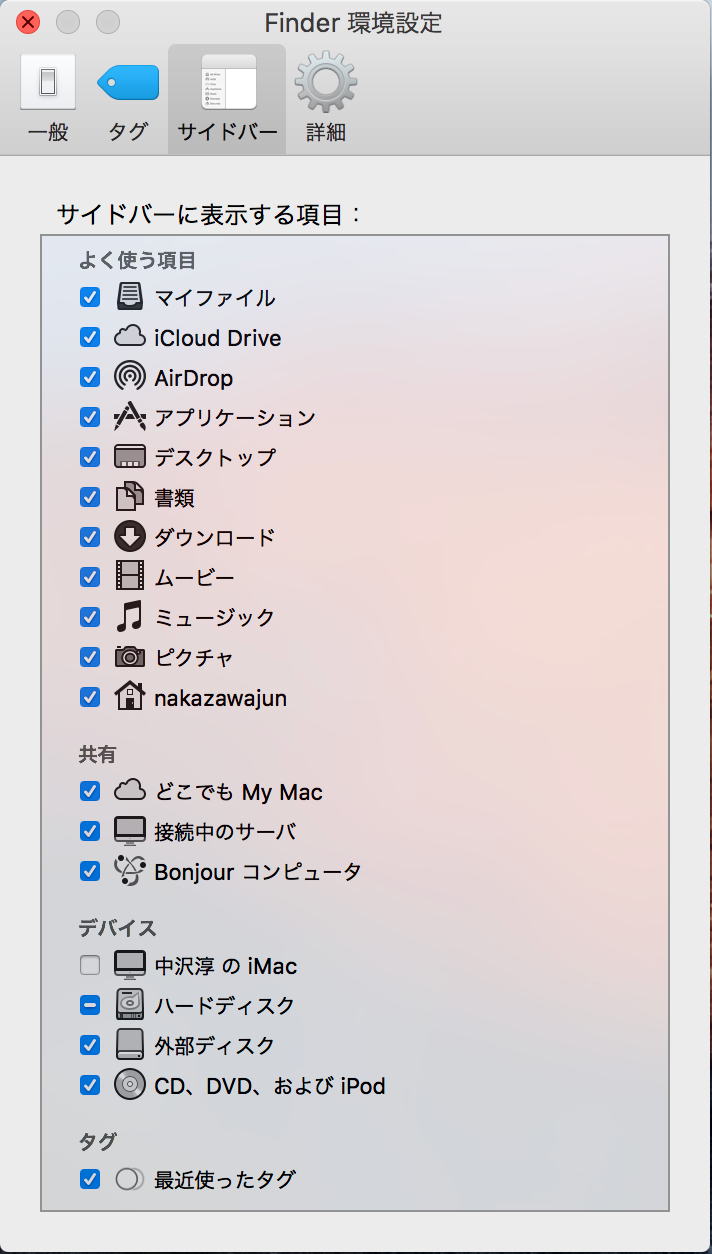Click the 接続中のサーバ monitor icon

click(x=130, y=831)
